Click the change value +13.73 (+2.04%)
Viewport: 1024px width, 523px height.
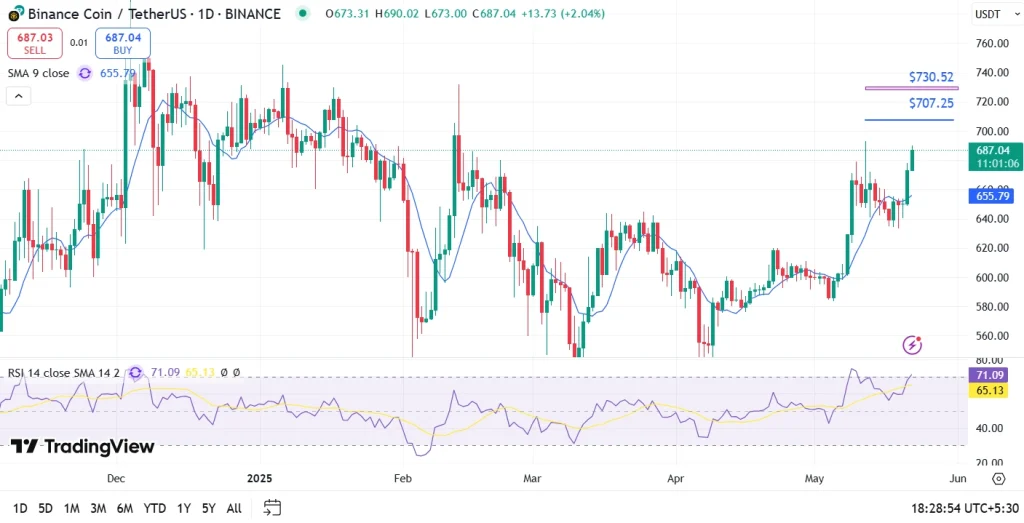click(563, 13)
